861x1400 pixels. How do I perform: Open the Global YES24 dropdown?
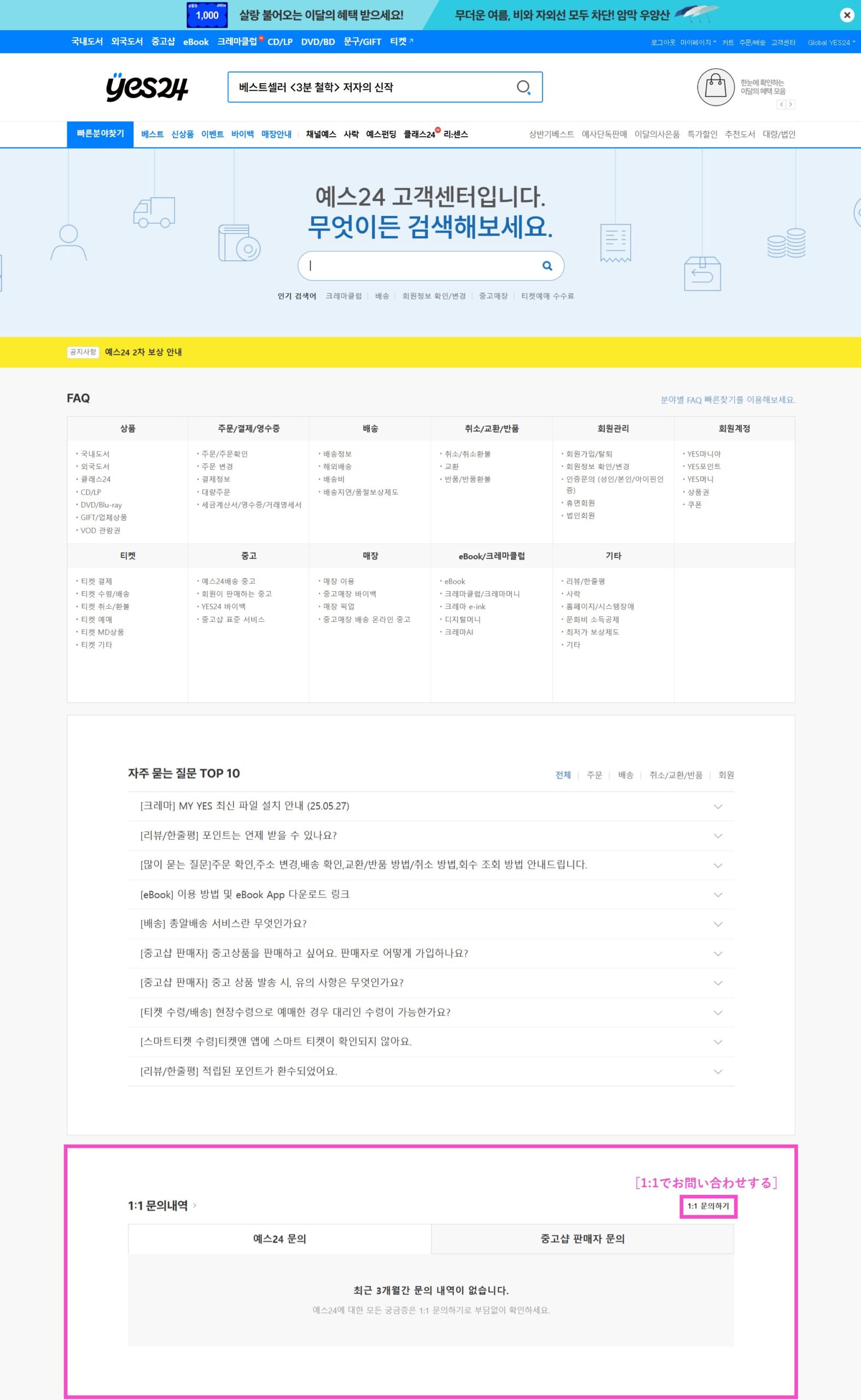click(x=831, y=43)
